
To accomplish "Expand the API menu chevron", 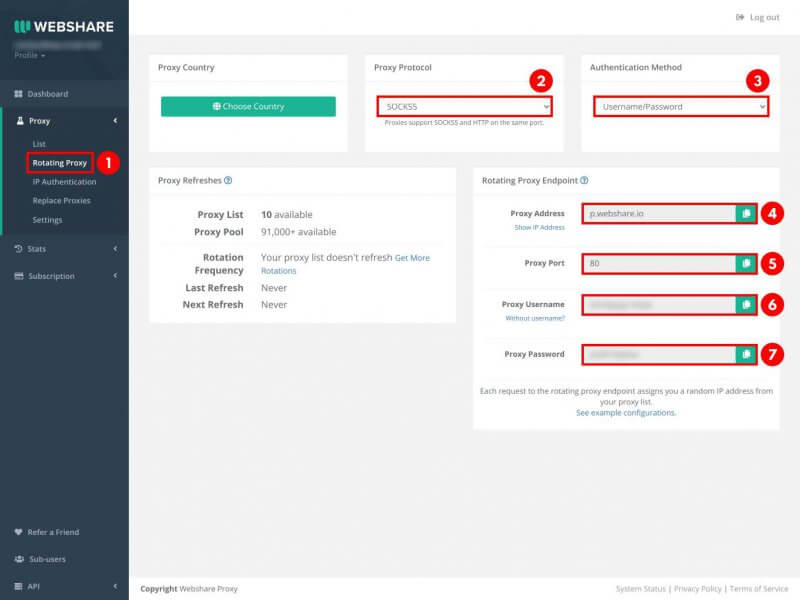I will click(115, 586).
